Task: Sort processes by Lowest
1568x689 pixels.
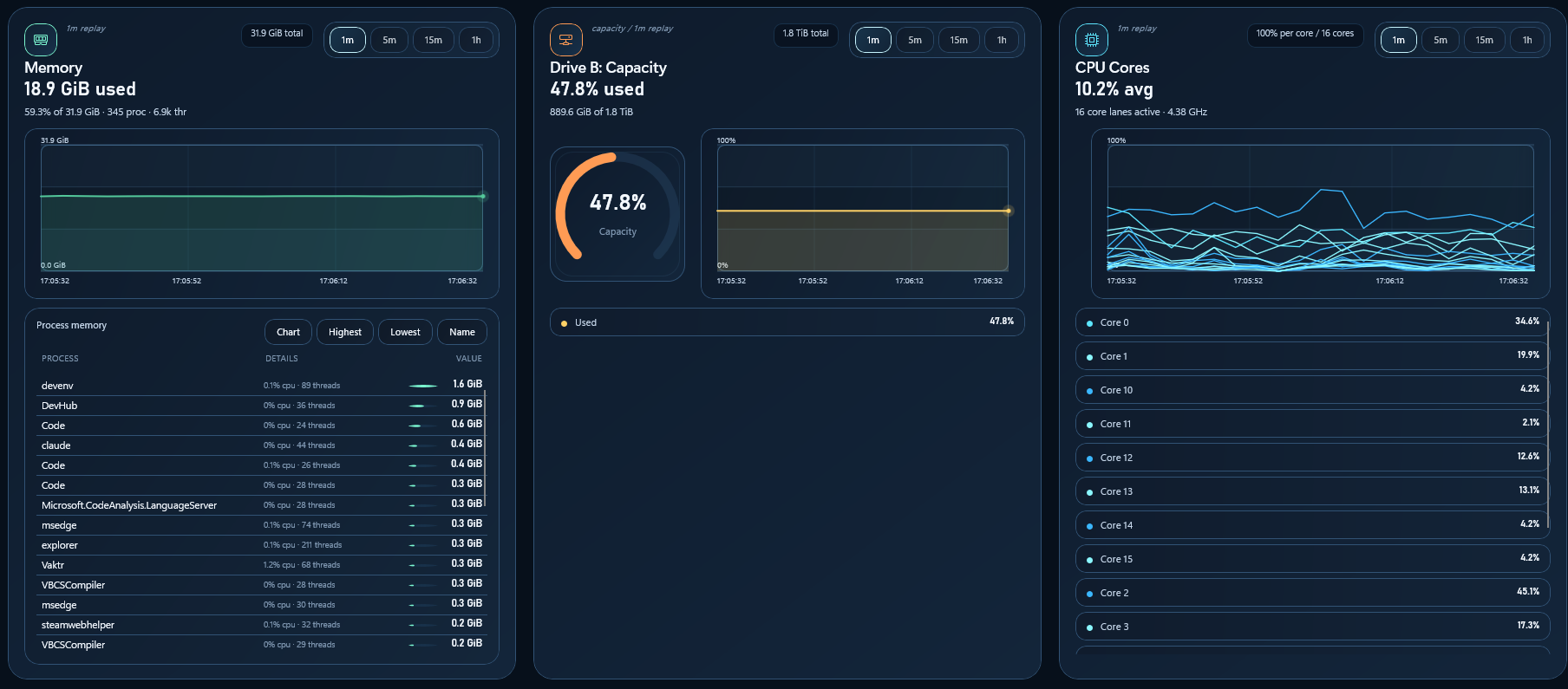Action: click(405, 332)
